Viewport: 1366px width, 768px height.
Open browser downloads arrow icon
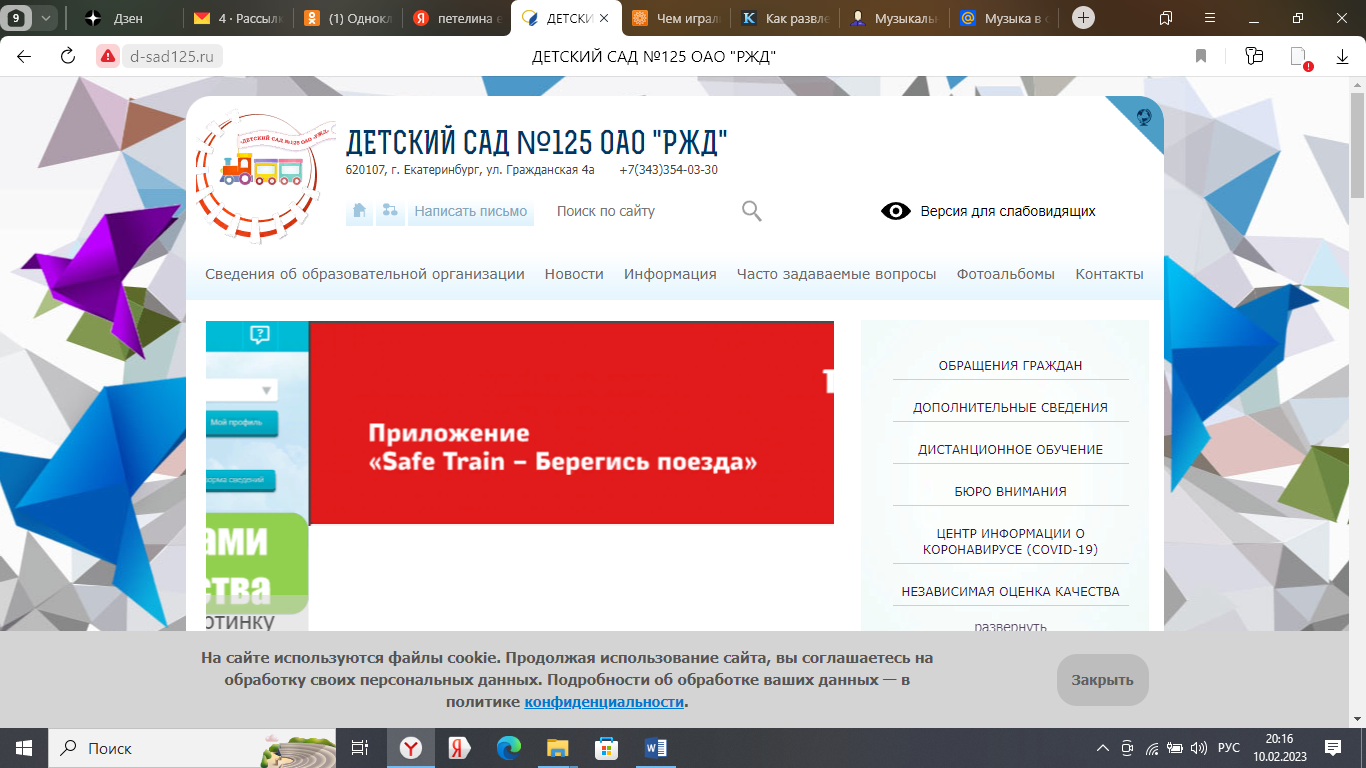pos(1343,56)
